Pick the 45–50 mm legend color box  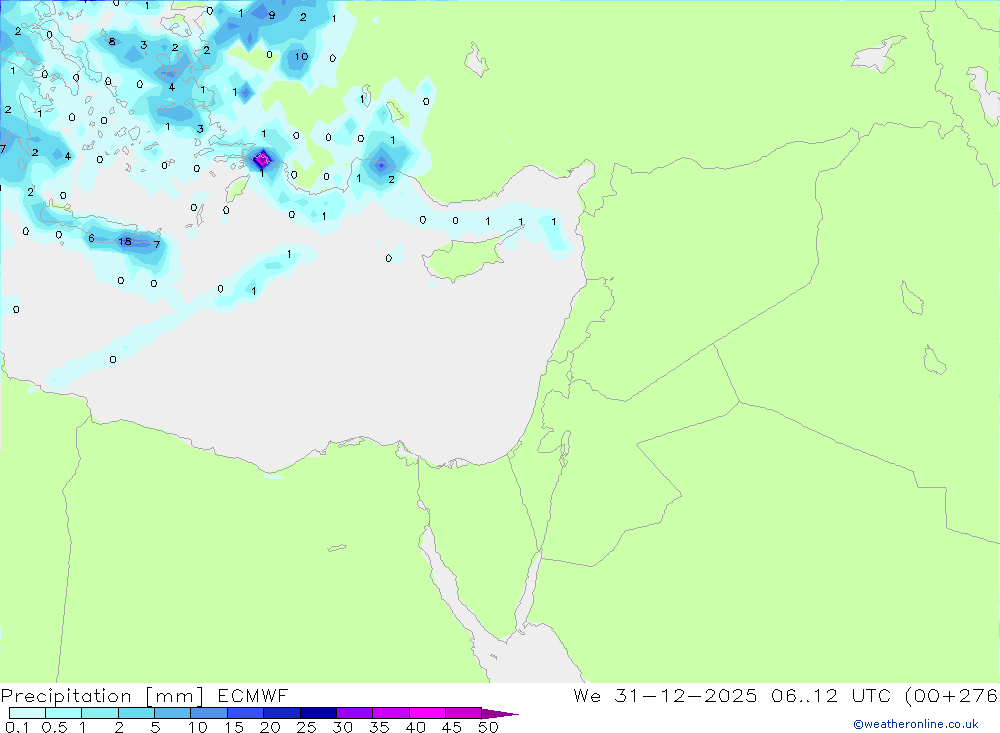click(x=463, y=713)
